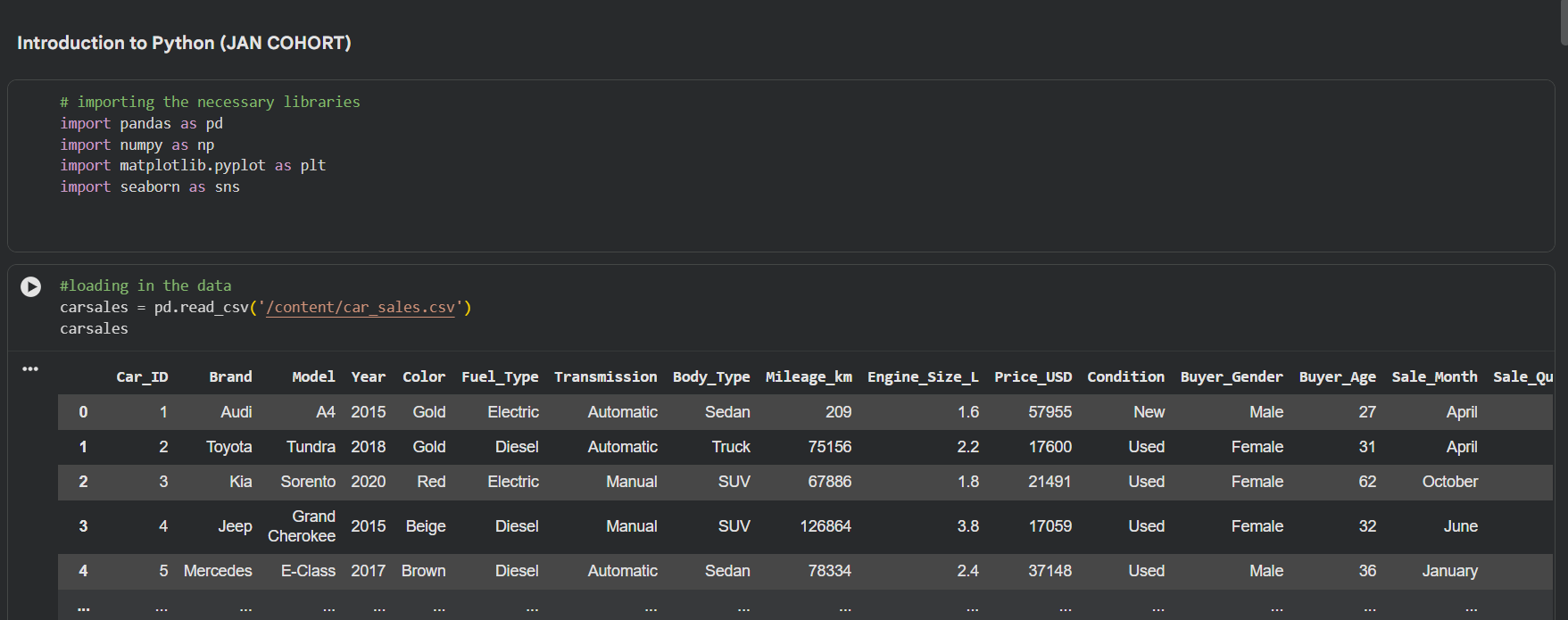Click the vertical scrollbar of the page
Image resolution: width=1568 pixels, height=620 pixels.
click(x=1564, y=22)
